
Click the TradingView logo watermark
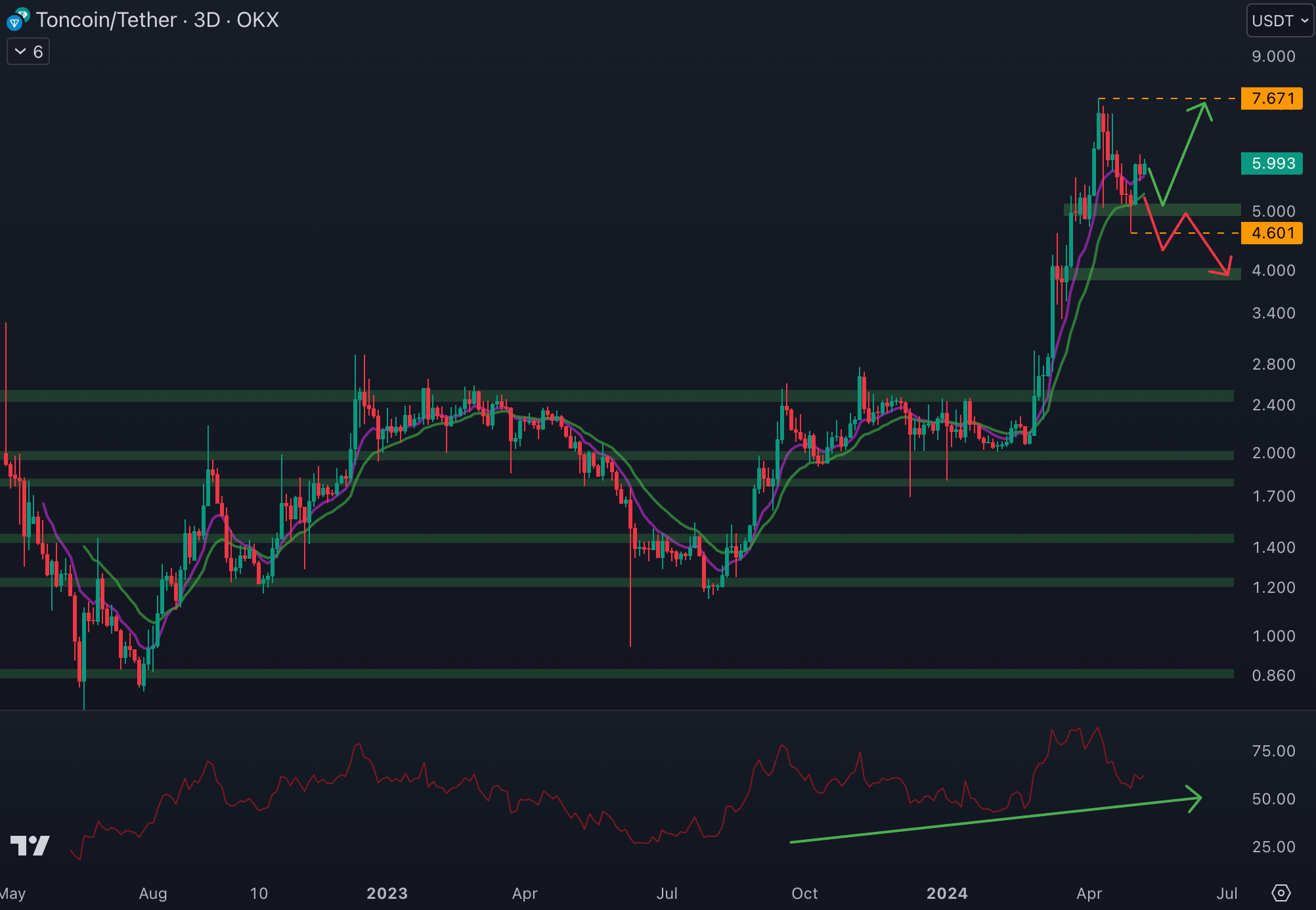tap(30, 845)
